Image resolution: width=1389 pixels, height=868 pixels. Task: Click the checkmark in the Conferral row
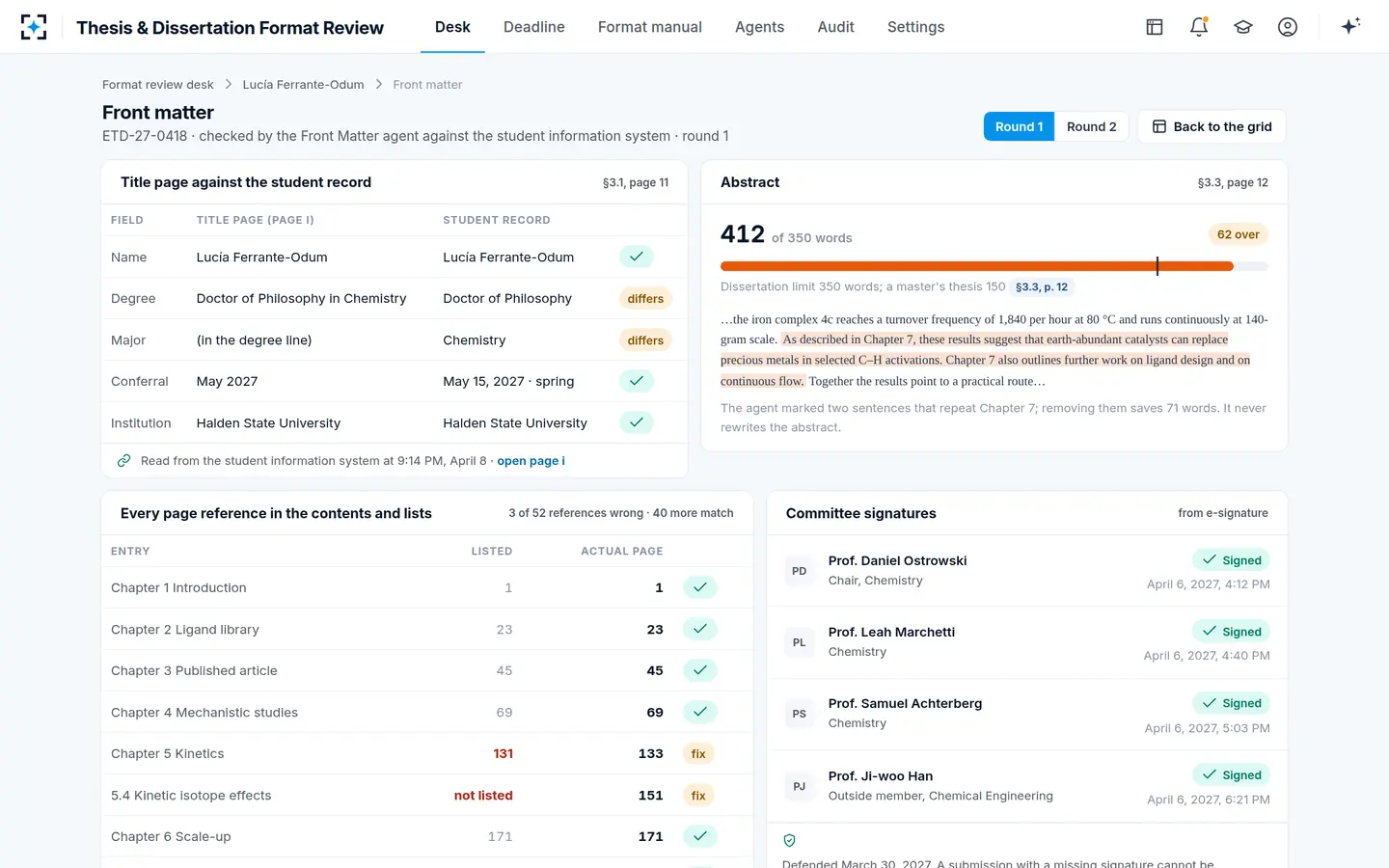point(637,381)
